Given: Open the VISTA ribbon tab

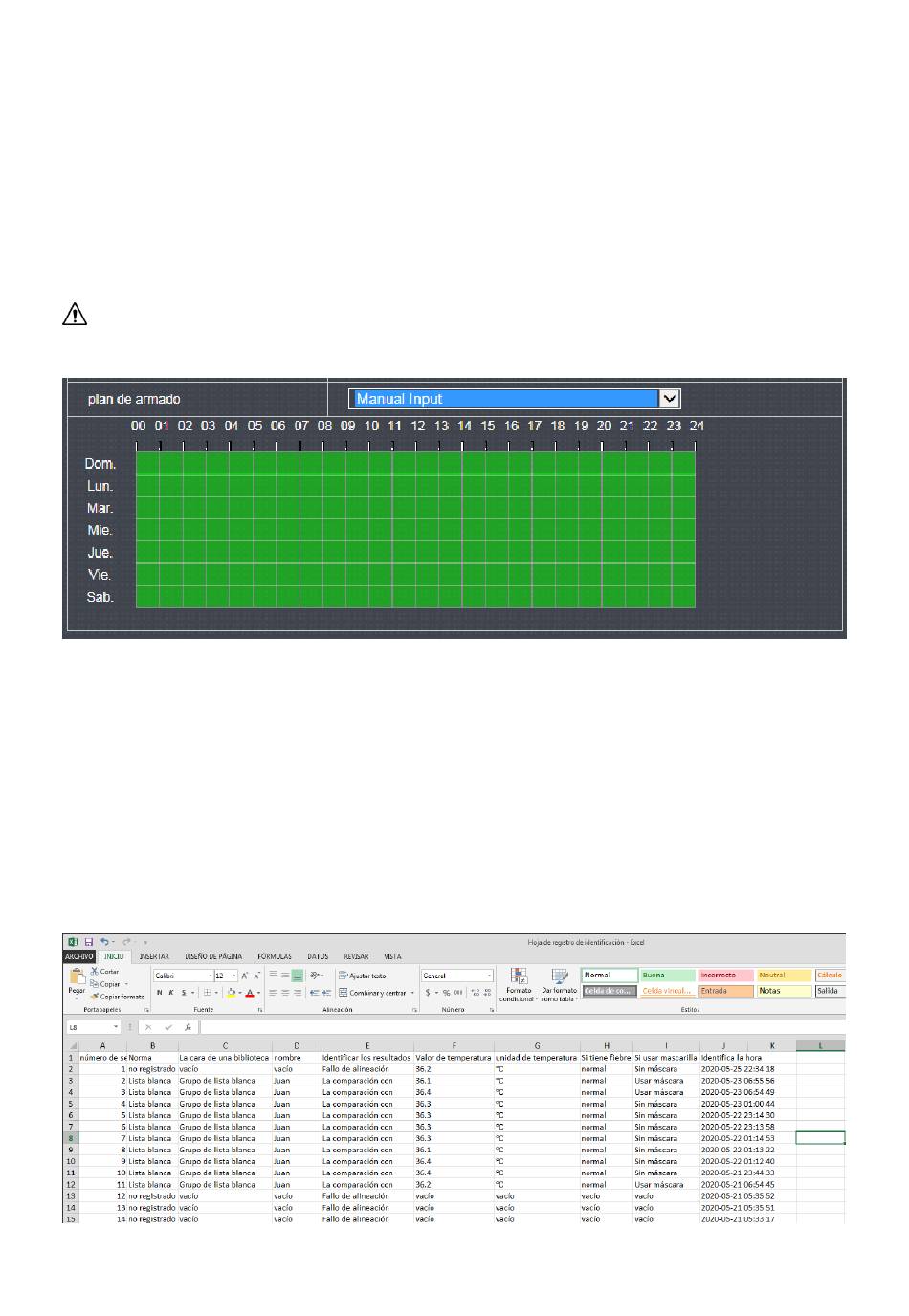Looking at the screenshot, I should pyautogui.click(x=392, y=956).
